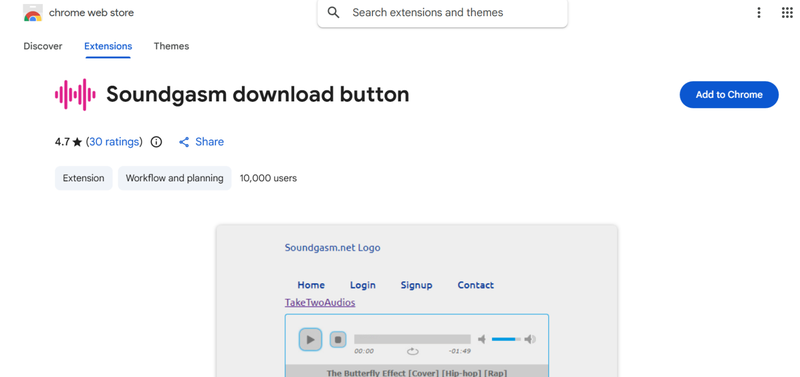Viewport: 800px width, 377px height.
Task: Click the mute speaker icon in player
Action: [482, 339]
